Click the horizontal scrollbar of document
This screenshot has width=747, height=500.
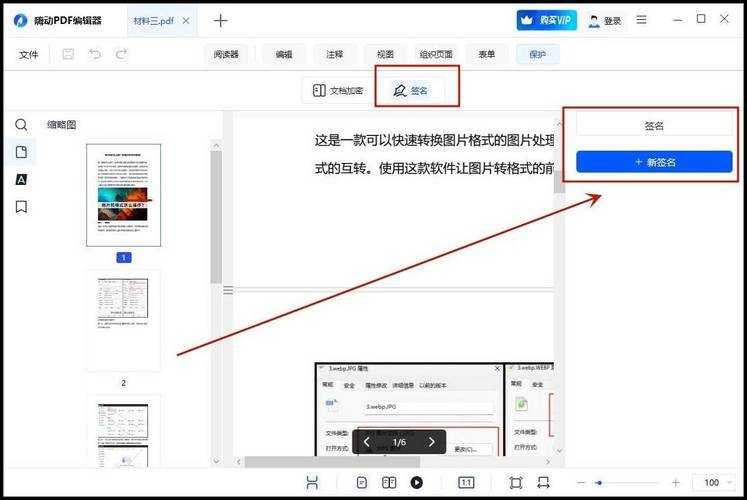point(332,461)
